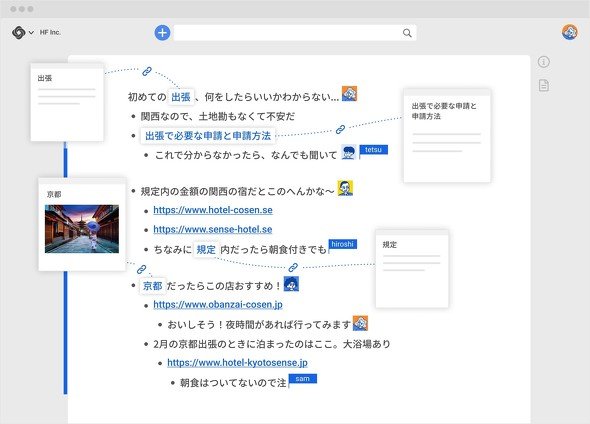Screen dimensions: 590x424
Task: Open the 規定 preview card
Action: 412,268
